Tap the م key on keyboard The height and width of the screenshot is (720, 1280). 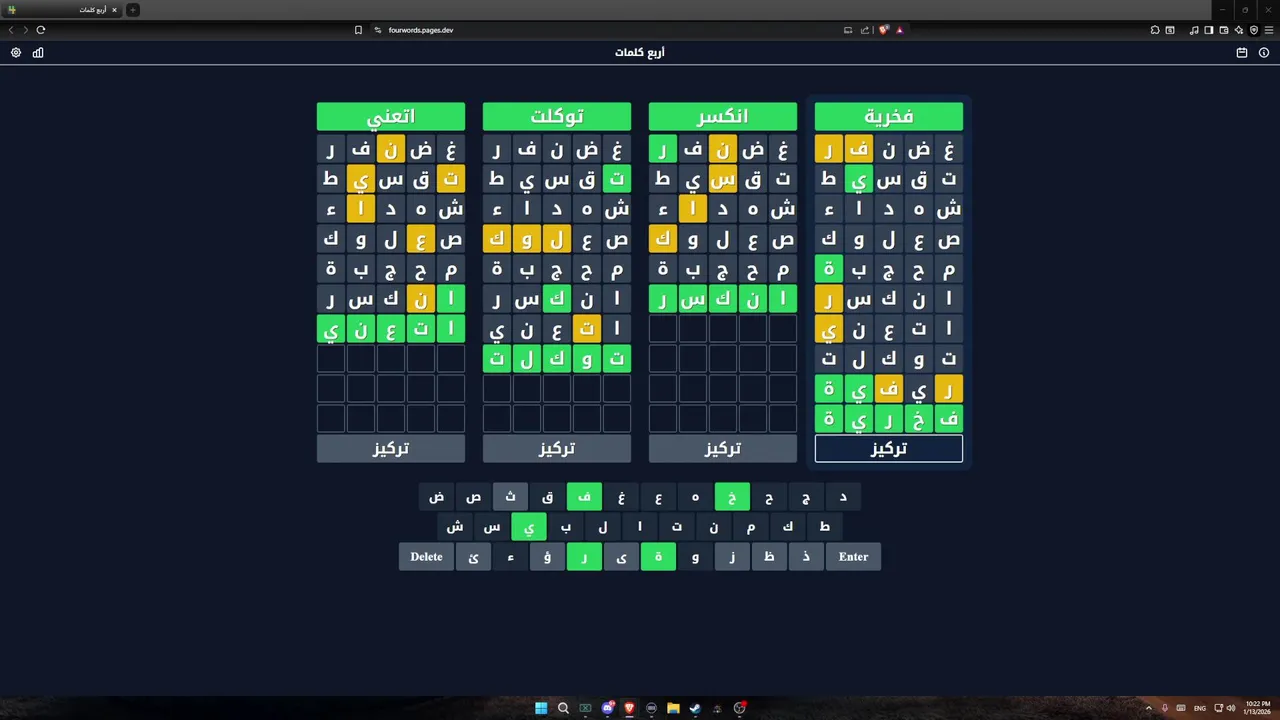pos(751,527)
